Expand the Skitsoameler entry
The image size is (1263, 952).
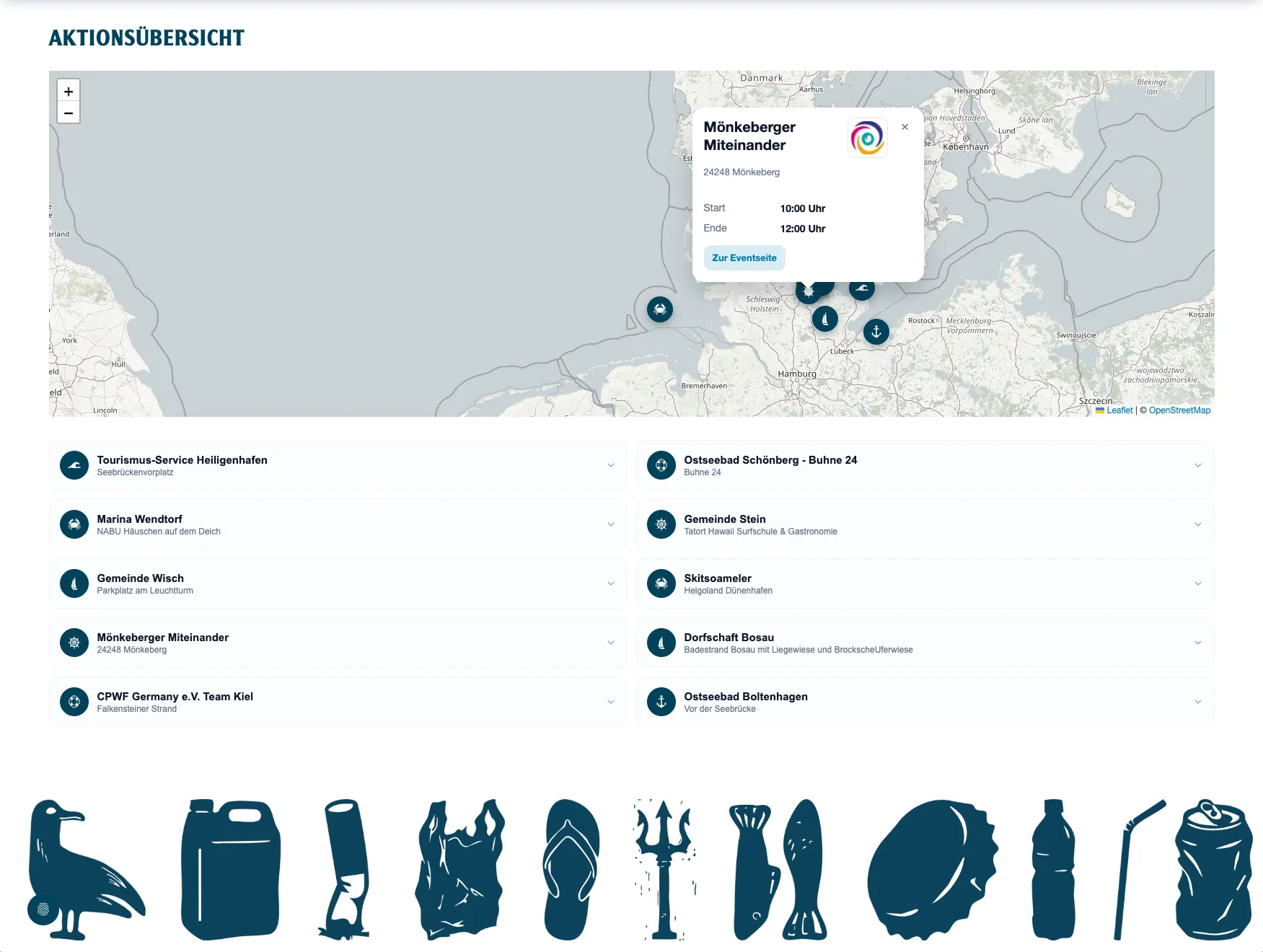tap(1198, 583)
